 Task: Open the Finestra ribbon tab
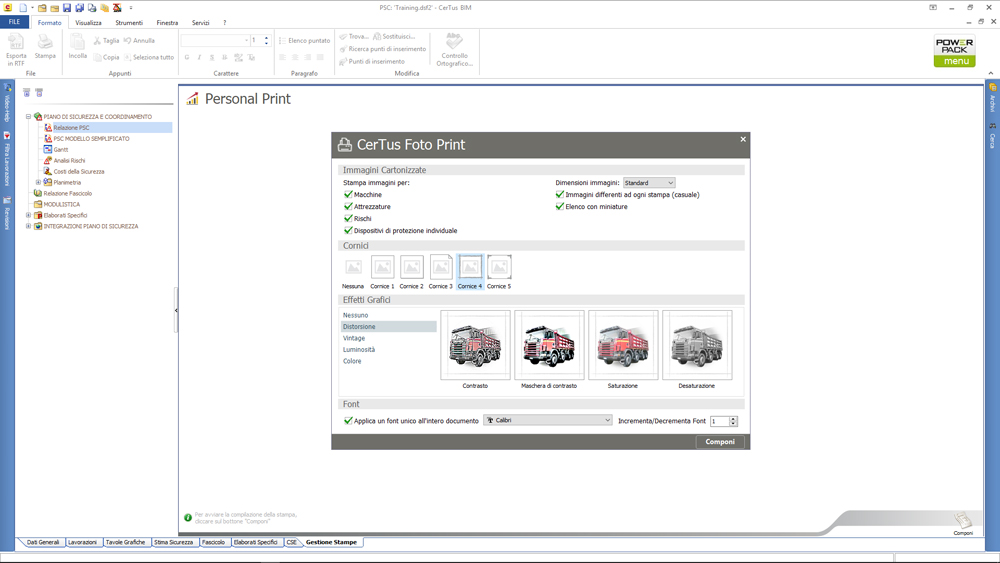tap(167, 23)
